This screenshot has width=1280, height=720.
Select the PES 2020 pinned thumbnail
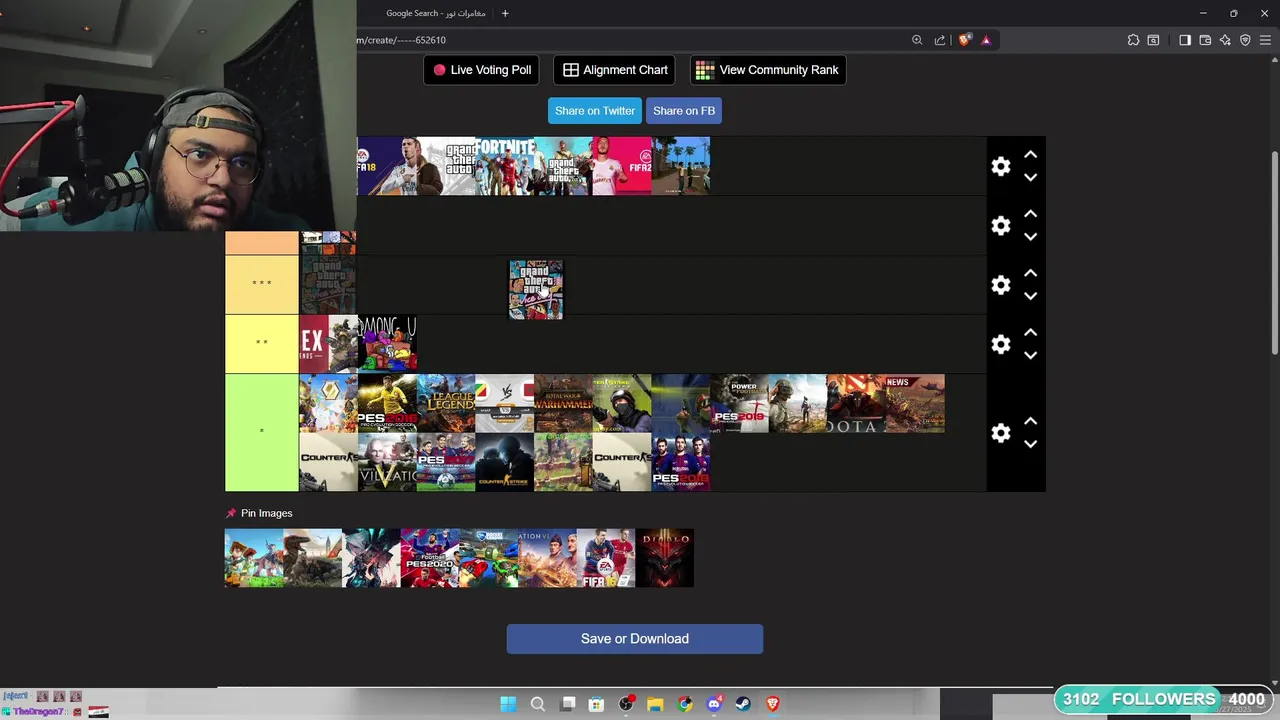[430, 558]
